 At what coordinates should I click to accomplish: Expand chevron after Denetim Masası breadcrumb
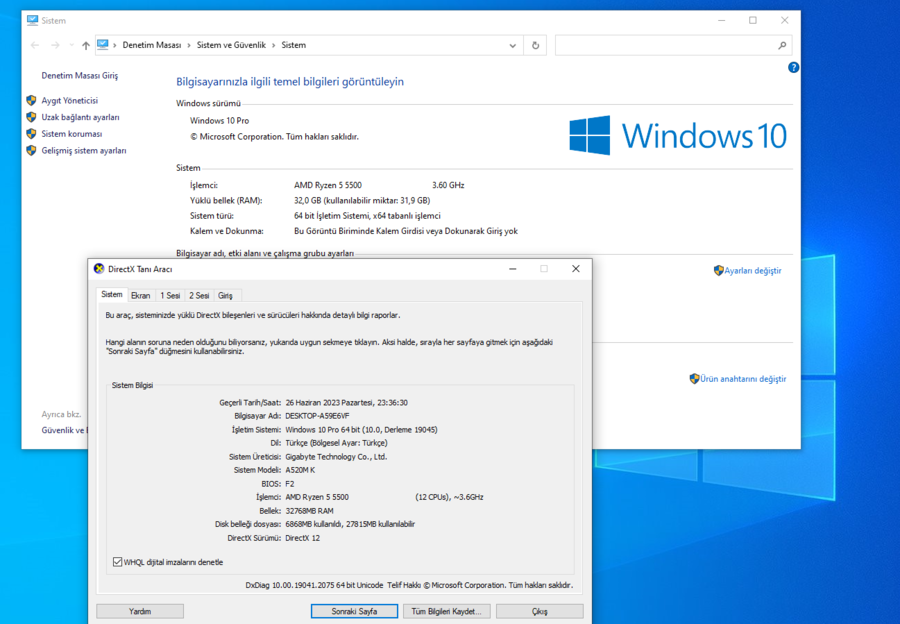189,45
